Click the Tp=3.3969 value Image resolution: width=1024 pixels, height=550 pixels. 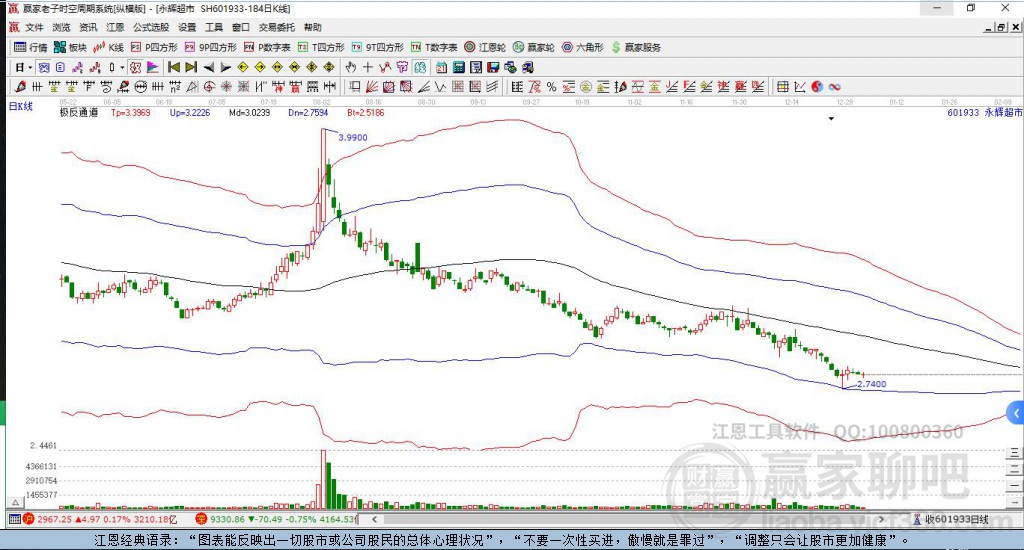point(131,112)
